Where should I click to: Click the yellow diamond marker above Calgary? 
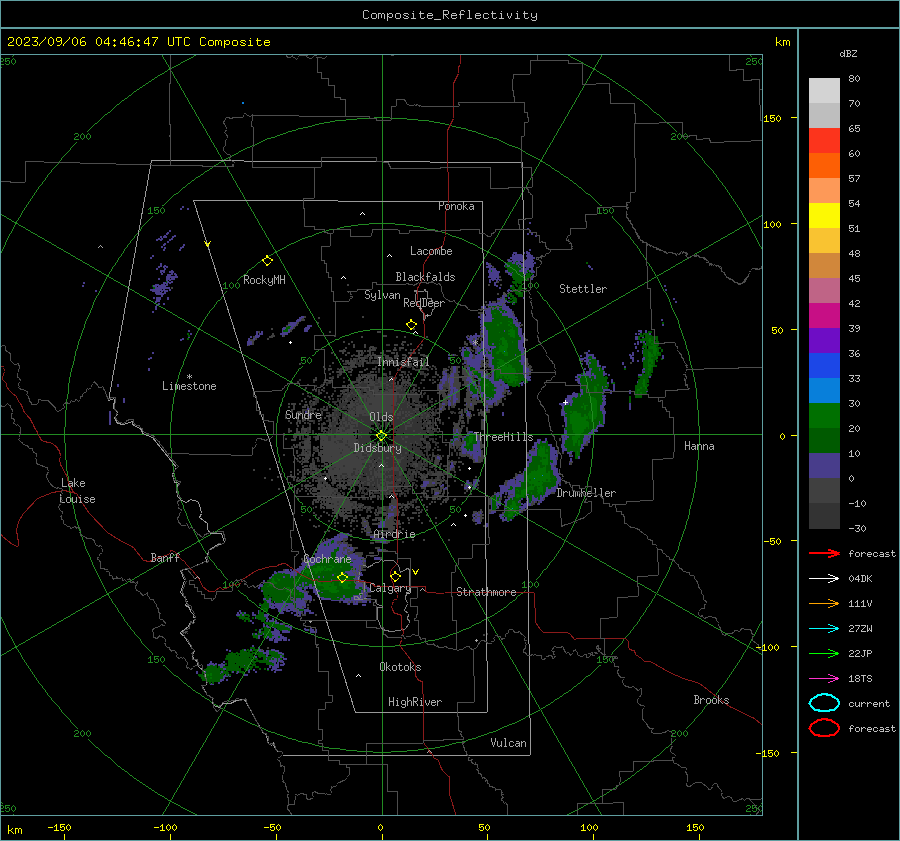pyautogui.click(x=395, y=576)
